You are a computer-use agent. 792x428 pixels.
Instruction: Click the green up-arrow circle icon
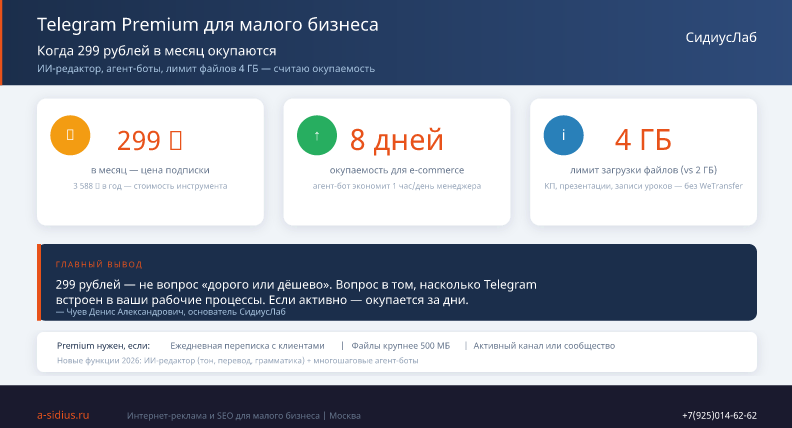317,135
